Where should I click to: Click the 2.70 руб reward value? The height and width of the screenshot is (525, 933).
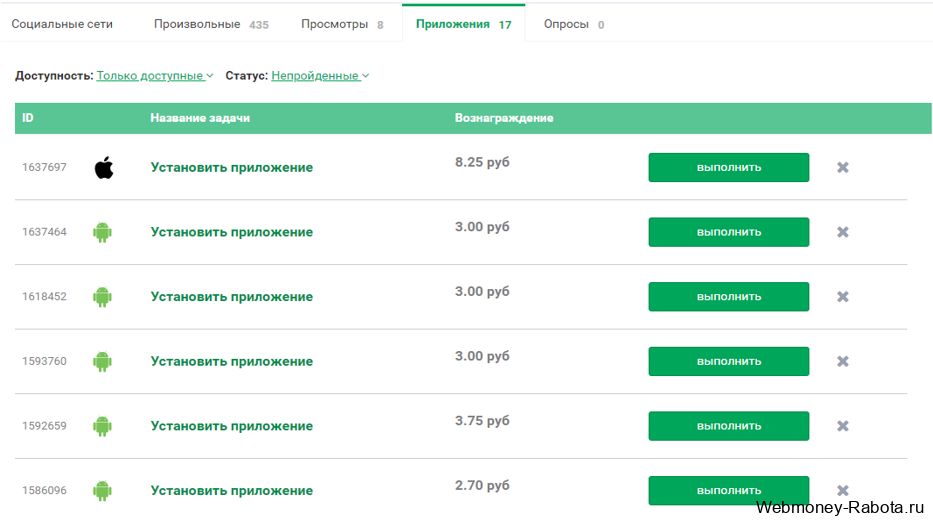tap(482, 486)
